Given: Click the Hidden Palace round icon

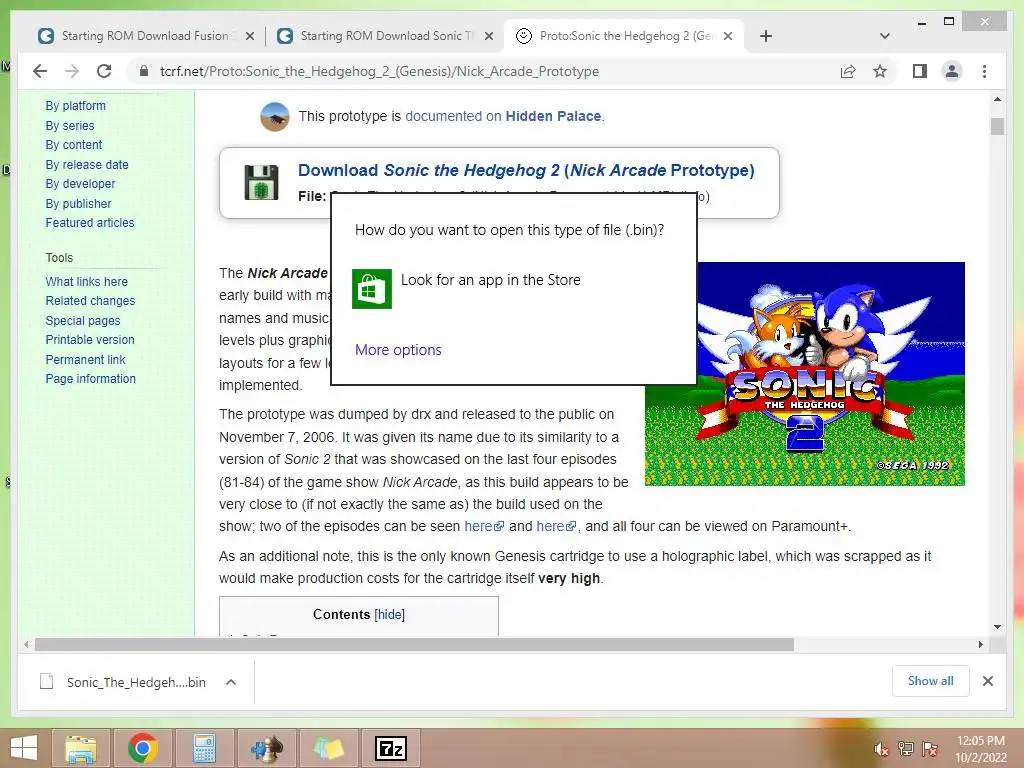Looking at the screenshot, I should tap(274, 116).
